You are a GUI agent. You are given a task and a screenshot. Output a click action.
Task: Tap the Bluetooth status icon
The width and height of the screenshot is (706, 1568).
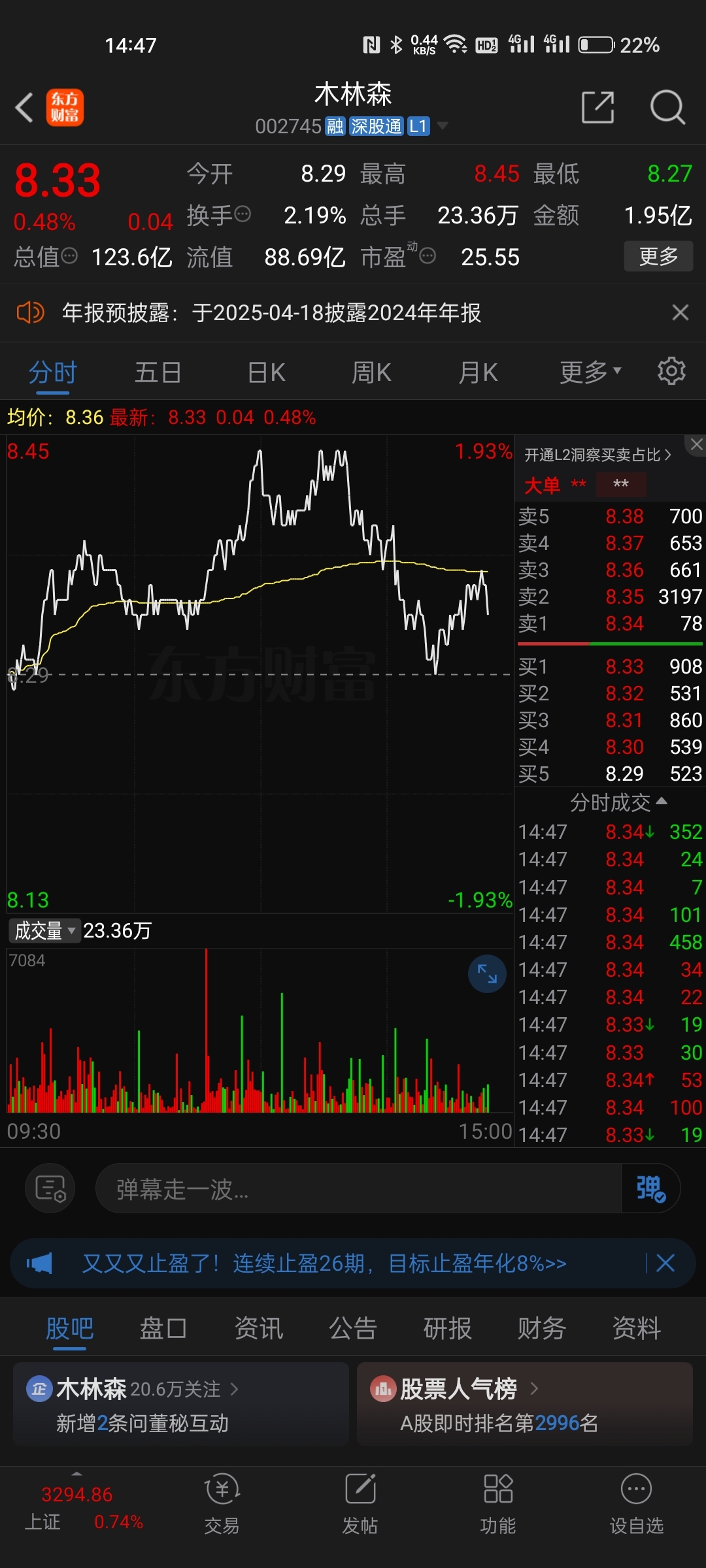click(395, 44)
